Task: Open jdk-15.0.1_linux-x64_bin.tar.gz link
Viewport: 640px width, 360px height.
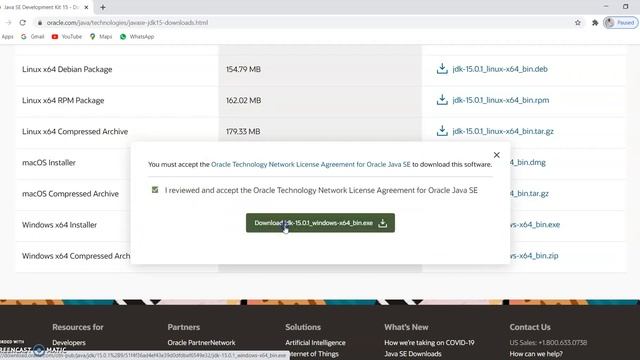Action: tap(503, 131)
